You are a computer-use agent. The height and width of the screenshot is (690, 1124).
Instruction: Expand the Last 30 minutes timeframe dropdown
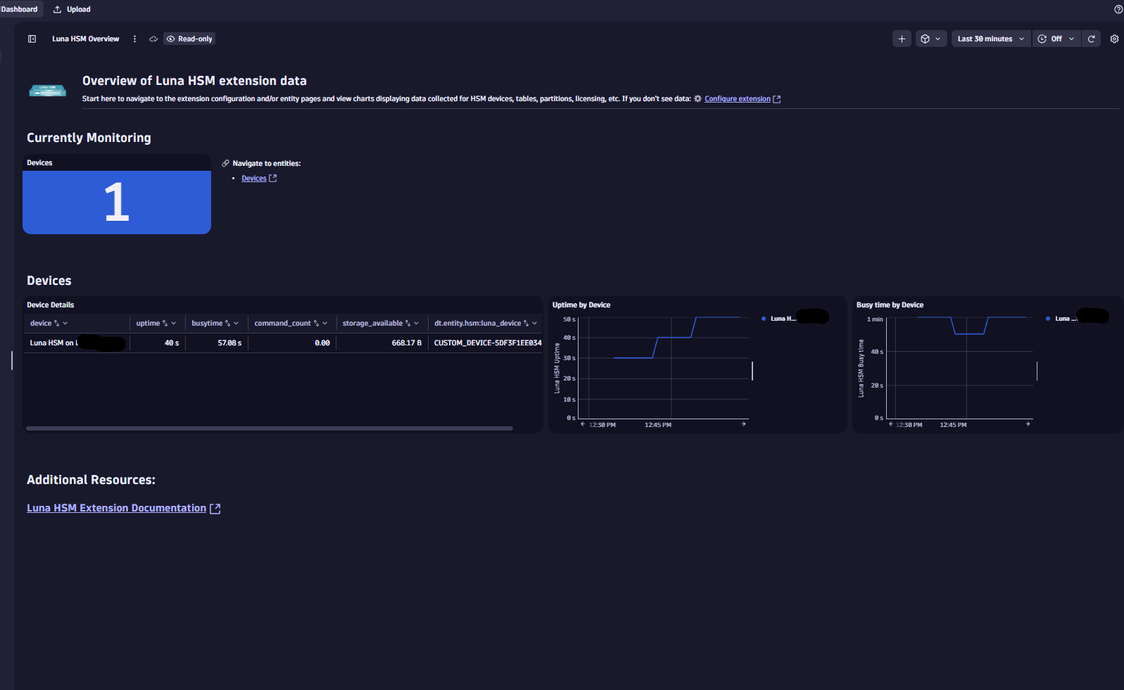click(990, 39)
